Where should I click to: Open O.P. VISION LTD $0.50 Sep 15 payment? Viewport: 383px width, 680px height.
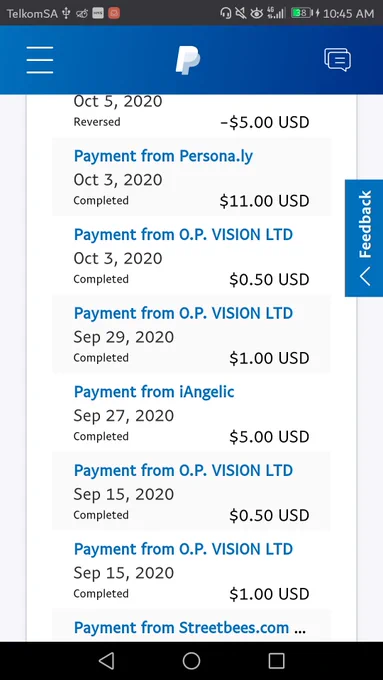(191, 492)
